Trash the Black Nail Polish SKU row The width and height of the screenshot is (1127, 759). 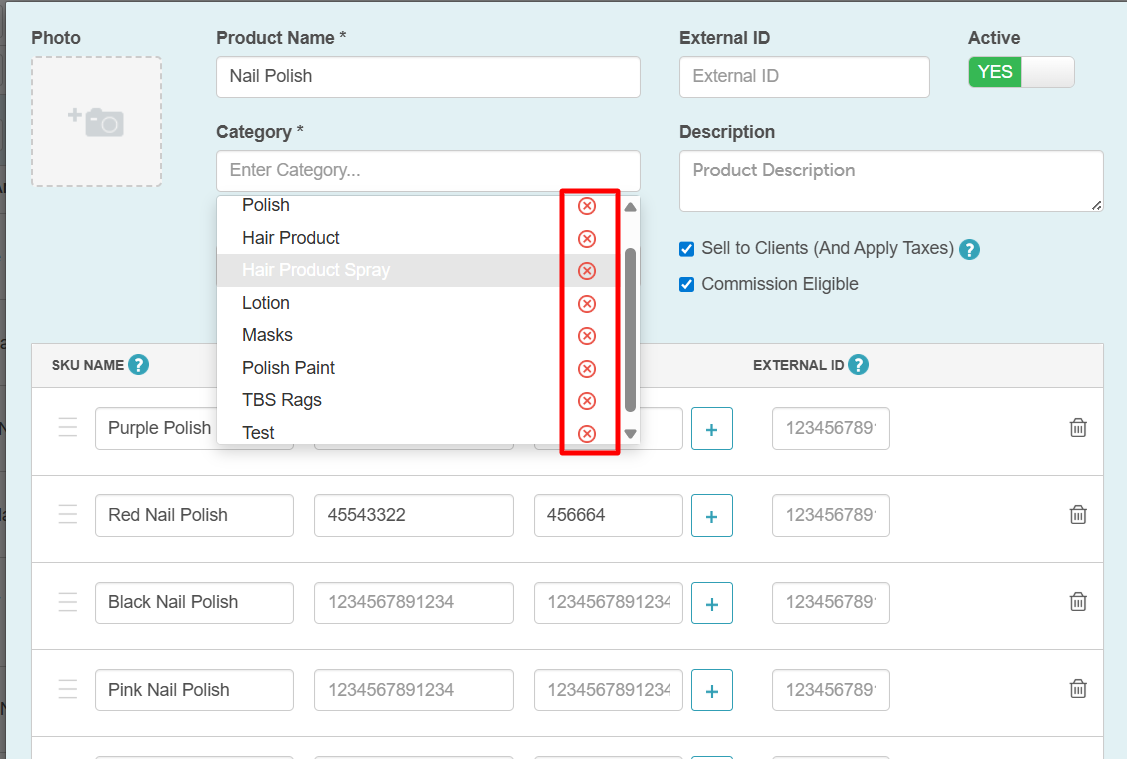point(1078,602)
